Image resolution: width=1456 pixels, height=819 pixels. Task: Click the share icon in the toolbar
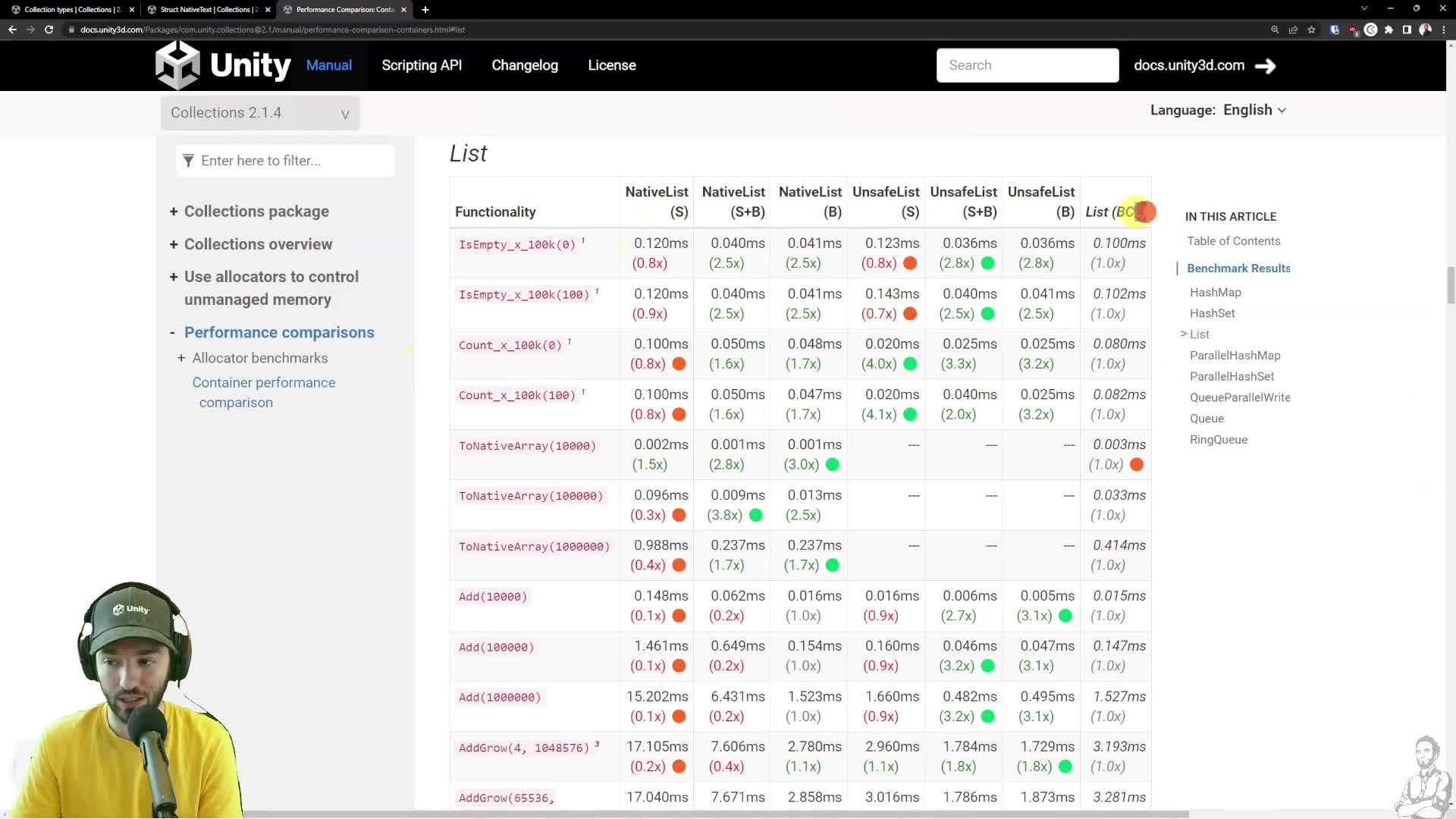pos(1292,30)
